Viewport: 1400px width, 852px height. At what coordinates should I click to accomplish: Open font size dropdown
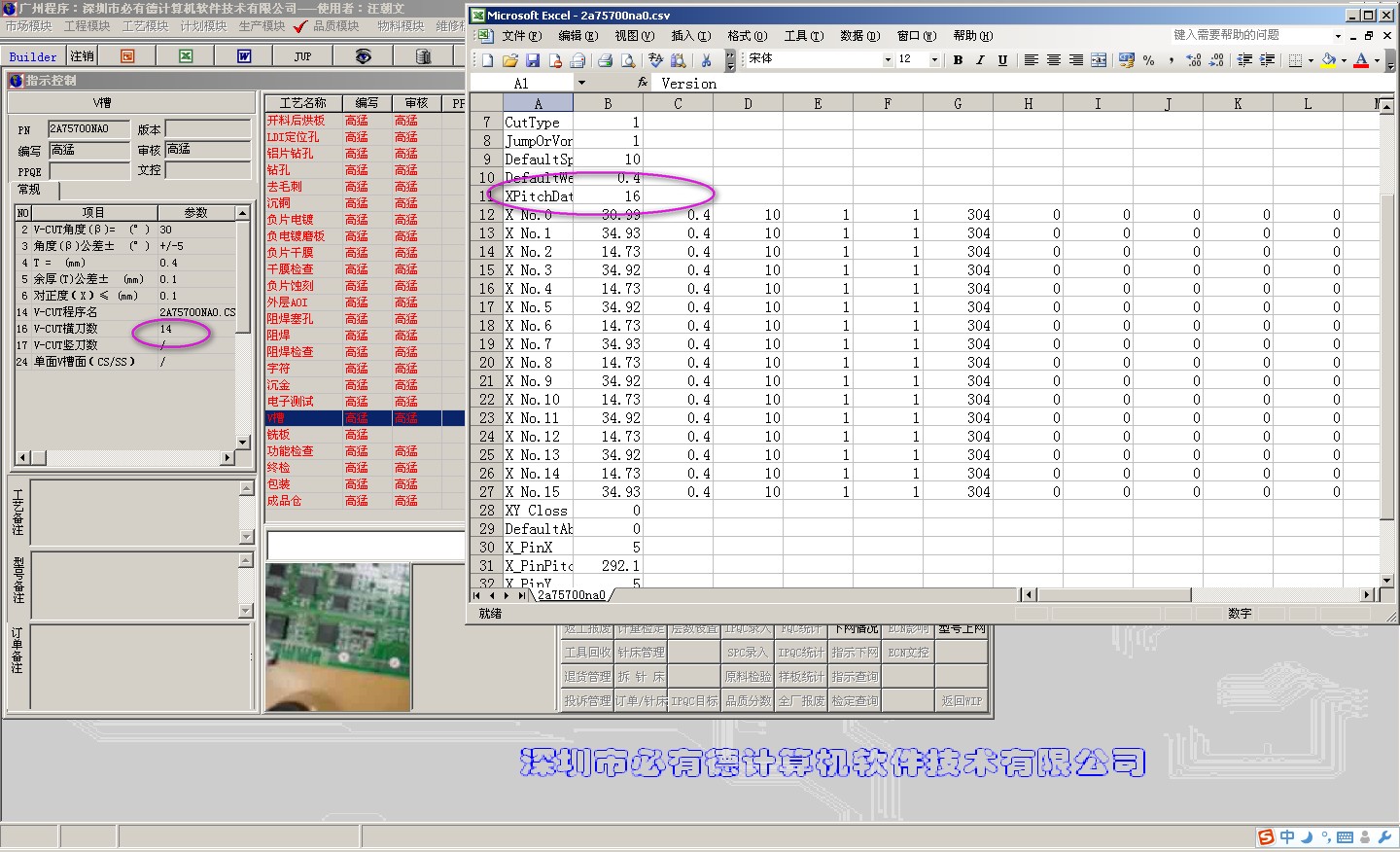[934, 59]
